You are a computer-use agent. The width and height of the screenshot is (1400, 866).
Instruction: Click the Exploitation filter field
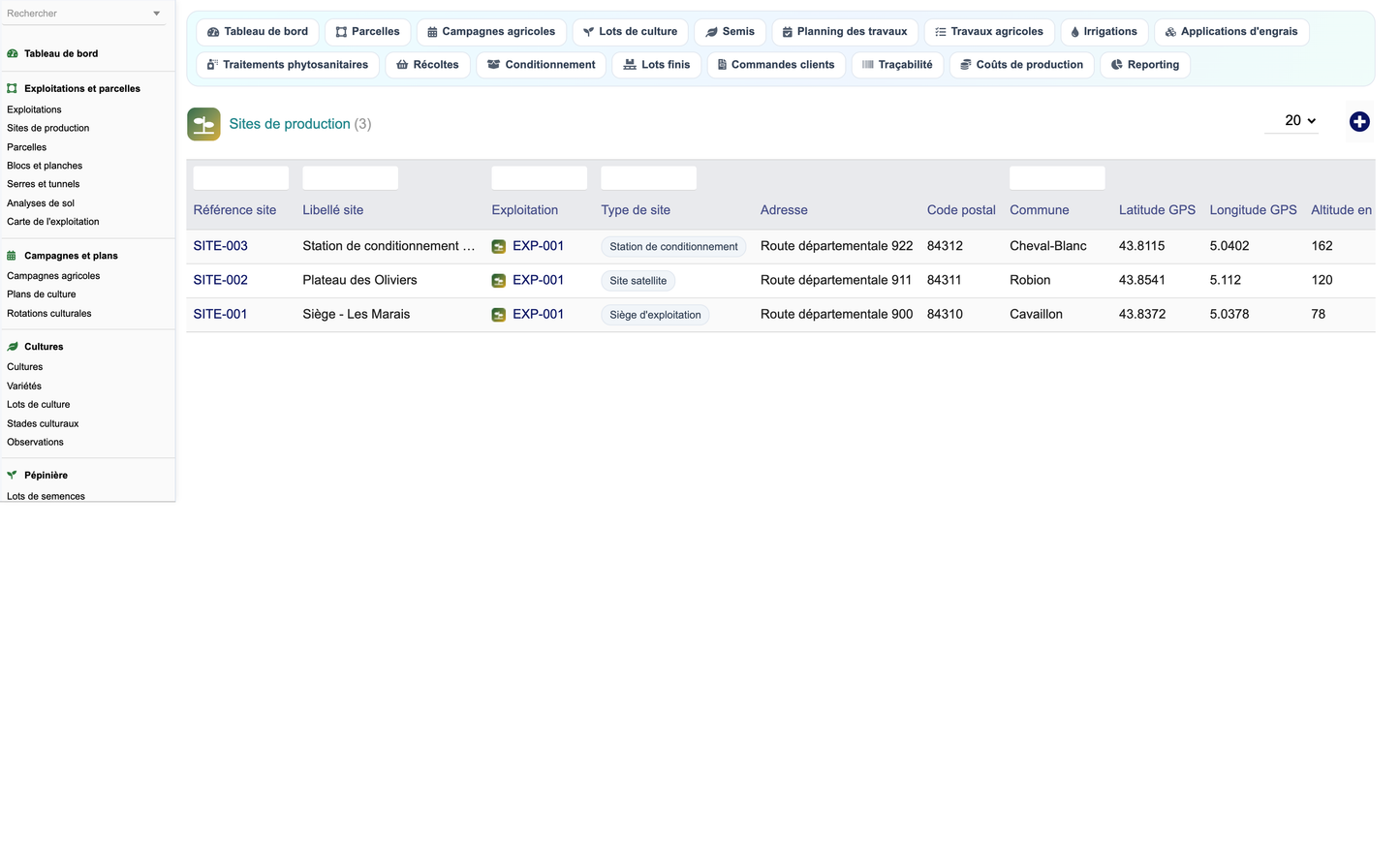pyautogui.click(x=540, y=178)
